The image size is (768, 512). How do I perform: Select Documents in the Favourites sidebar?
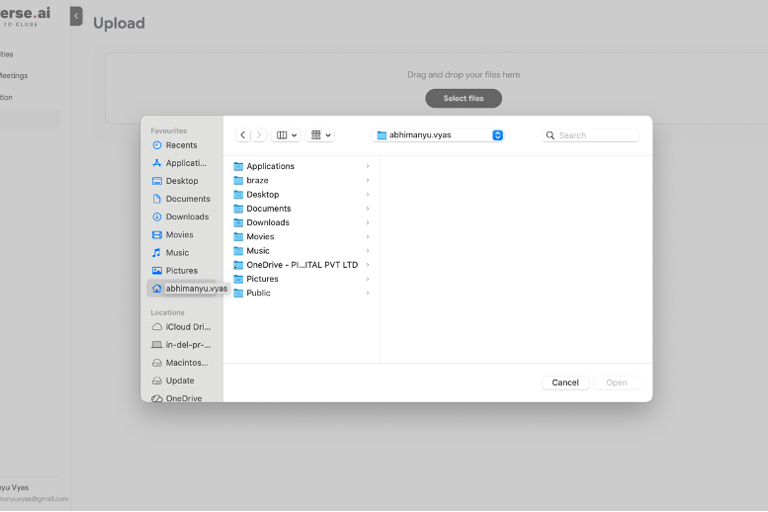[181, 199]
